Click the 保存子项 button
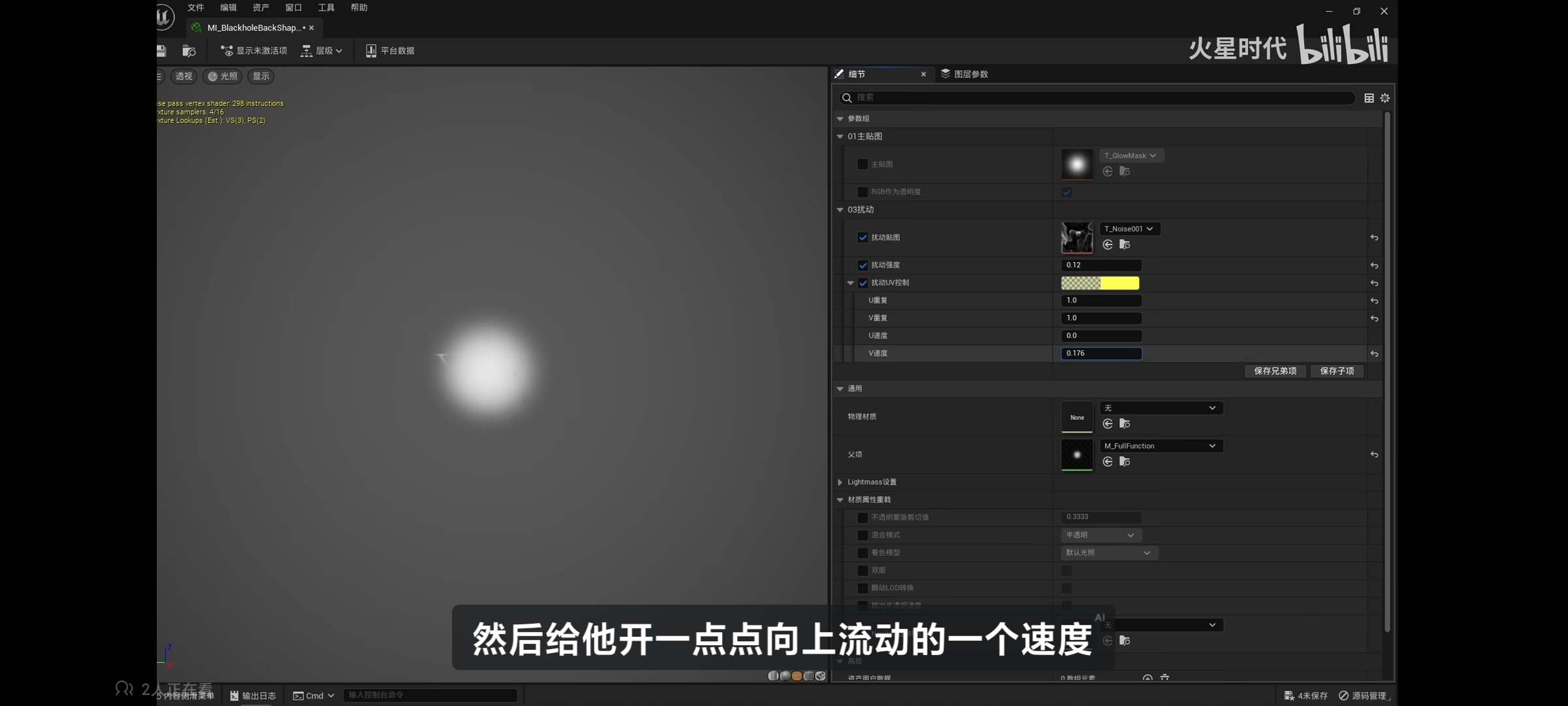 pyautogui.click(x=1337, y=371)
